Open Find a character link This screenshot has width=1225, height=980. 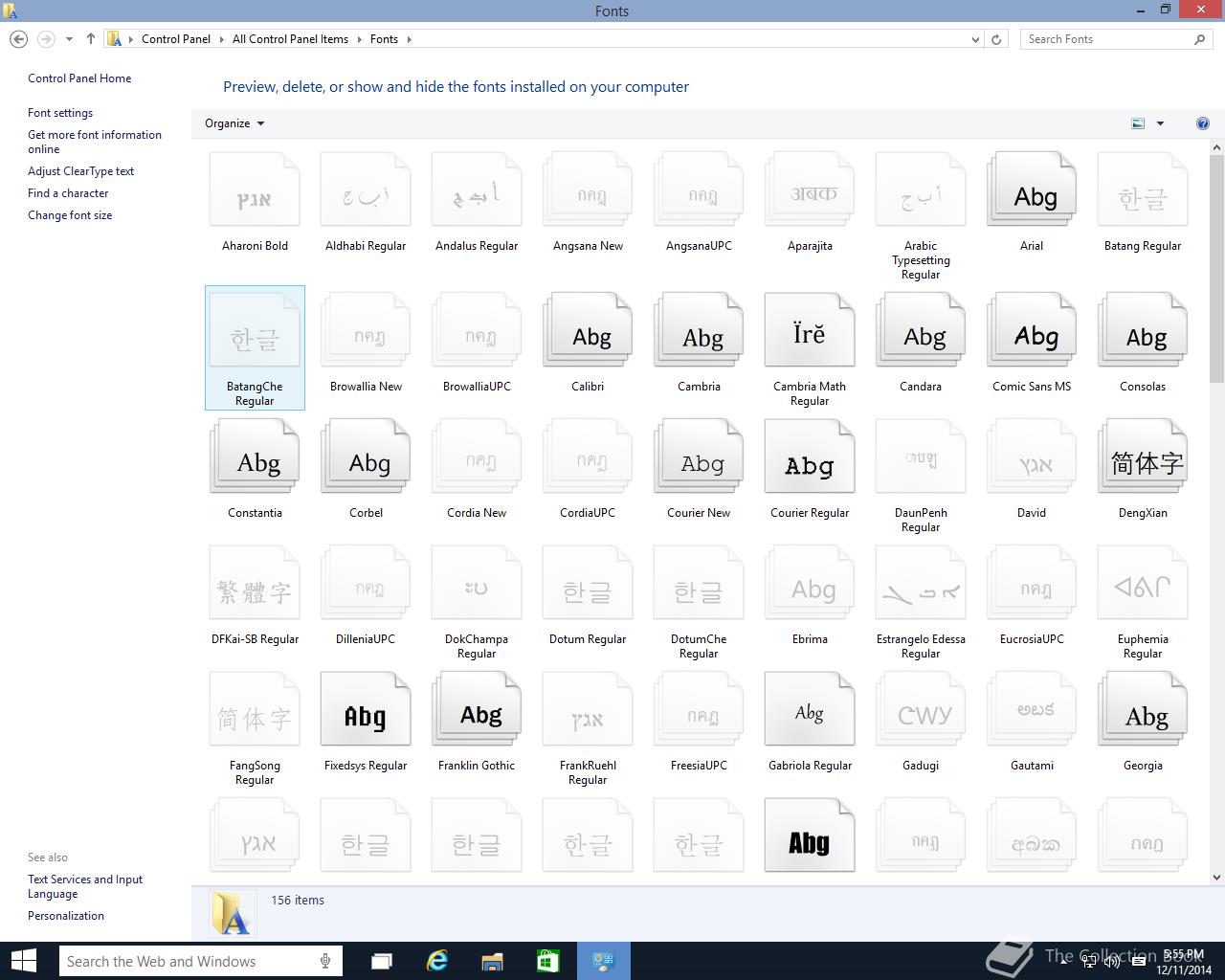pyautogui.click(x=68, y=193)
